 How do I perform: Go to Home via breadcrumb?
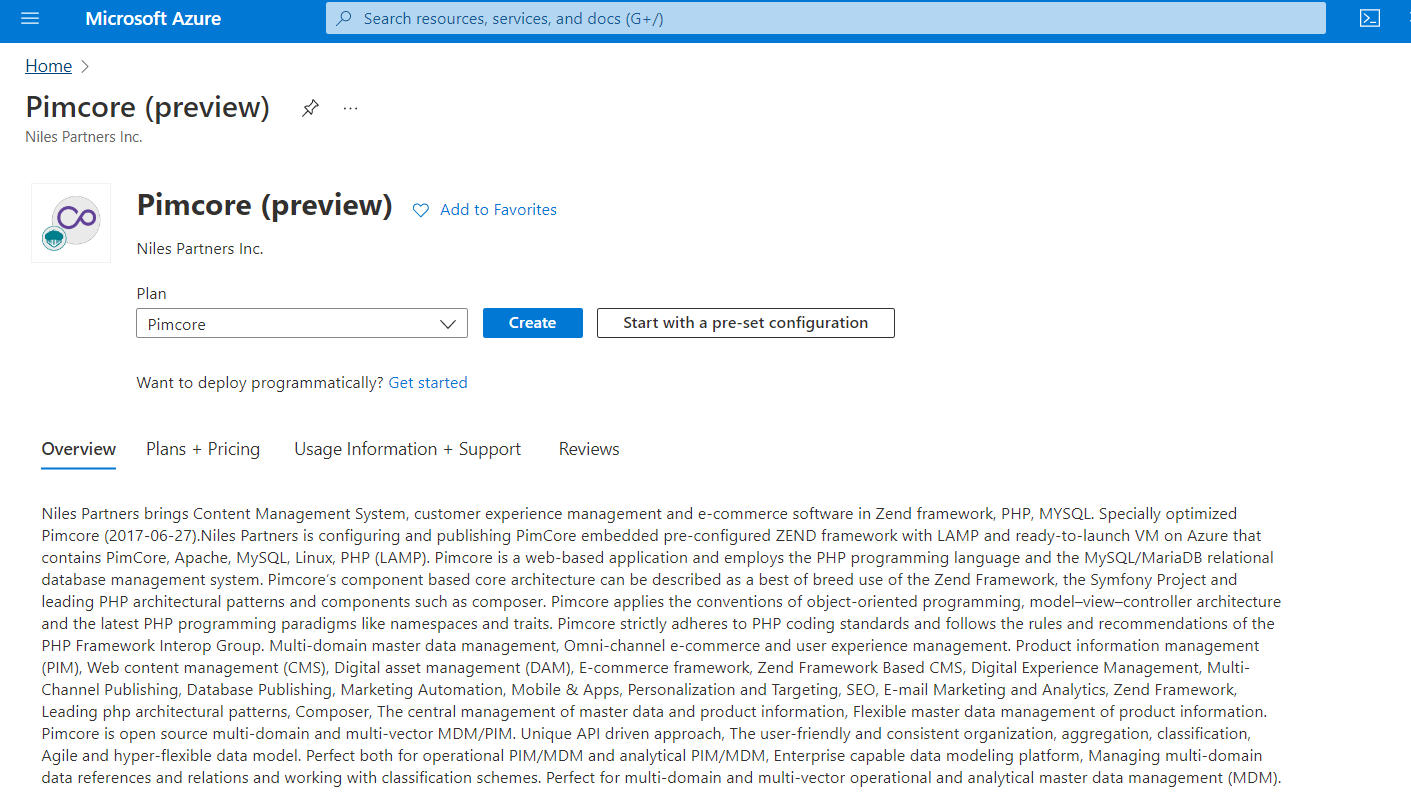coord(48,66)
